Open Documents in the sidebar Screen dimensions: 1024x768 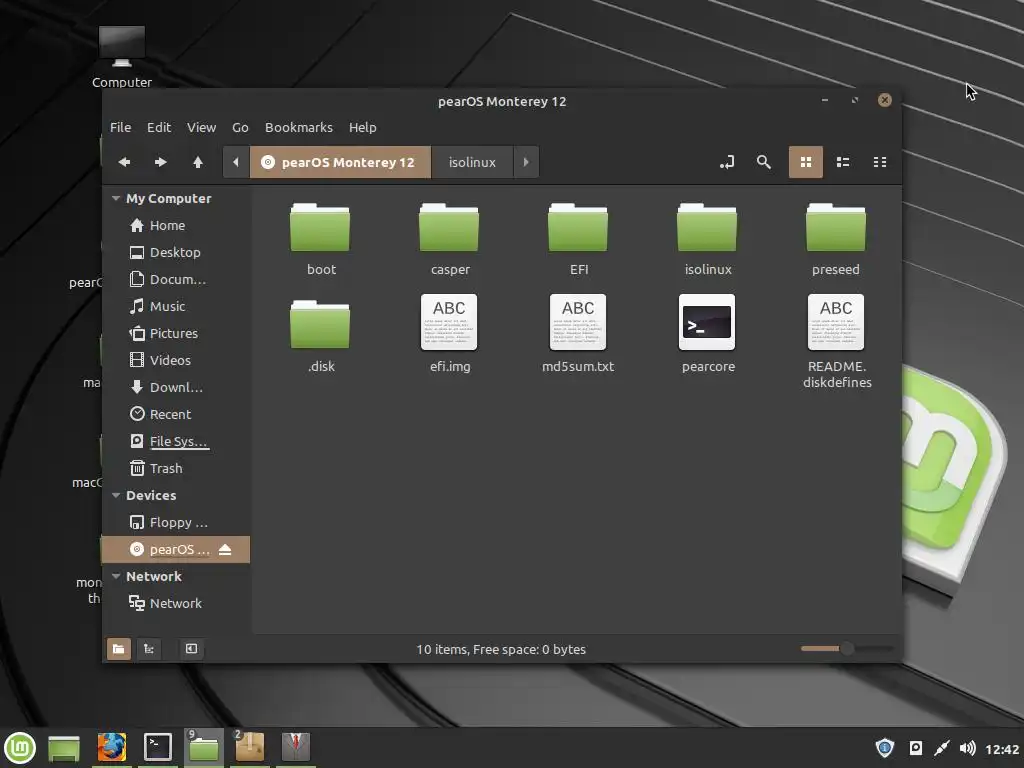tap(176, 280)
